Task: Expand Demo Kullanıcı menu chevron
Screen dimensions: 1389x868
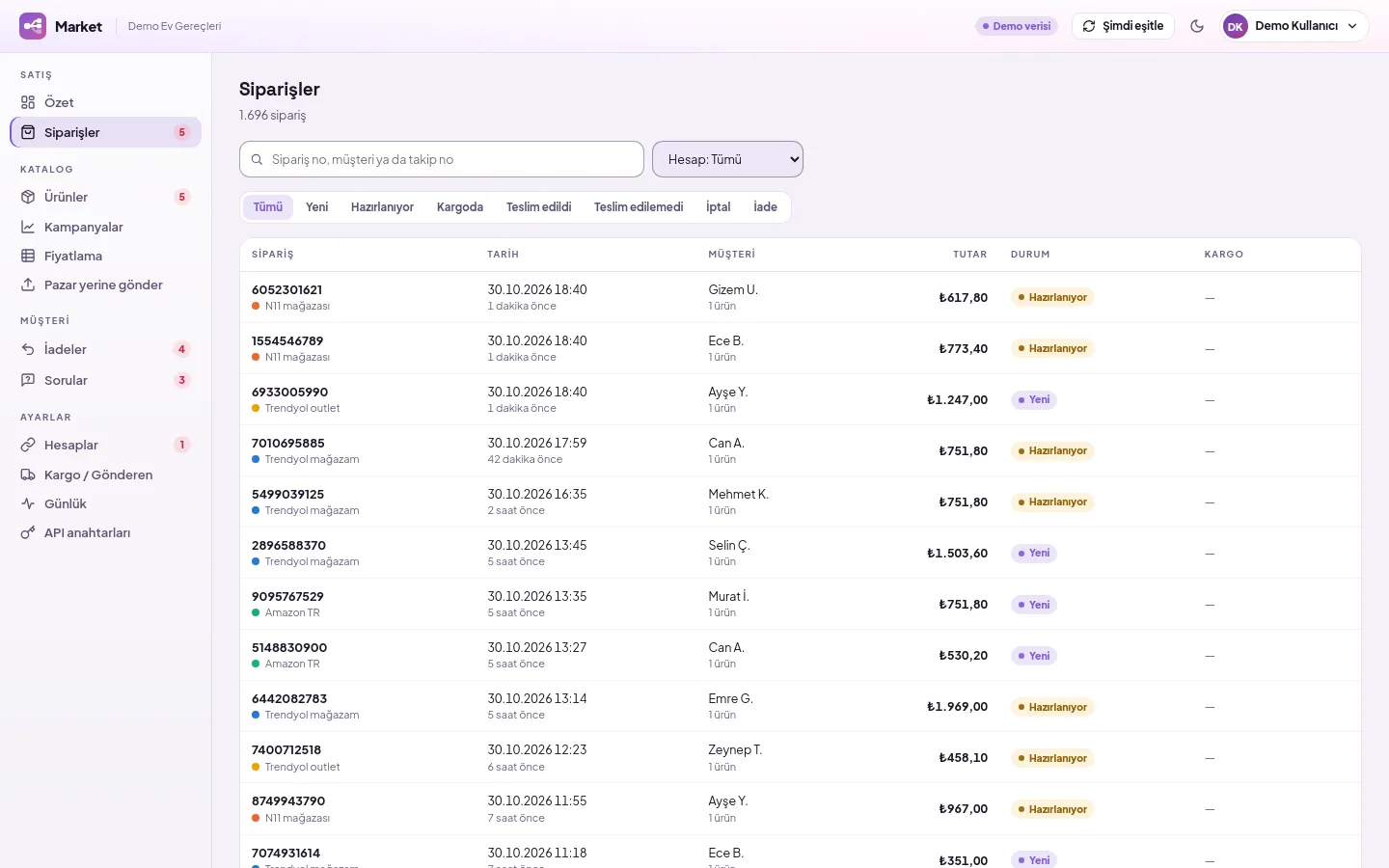Action: pos(1352,26)
